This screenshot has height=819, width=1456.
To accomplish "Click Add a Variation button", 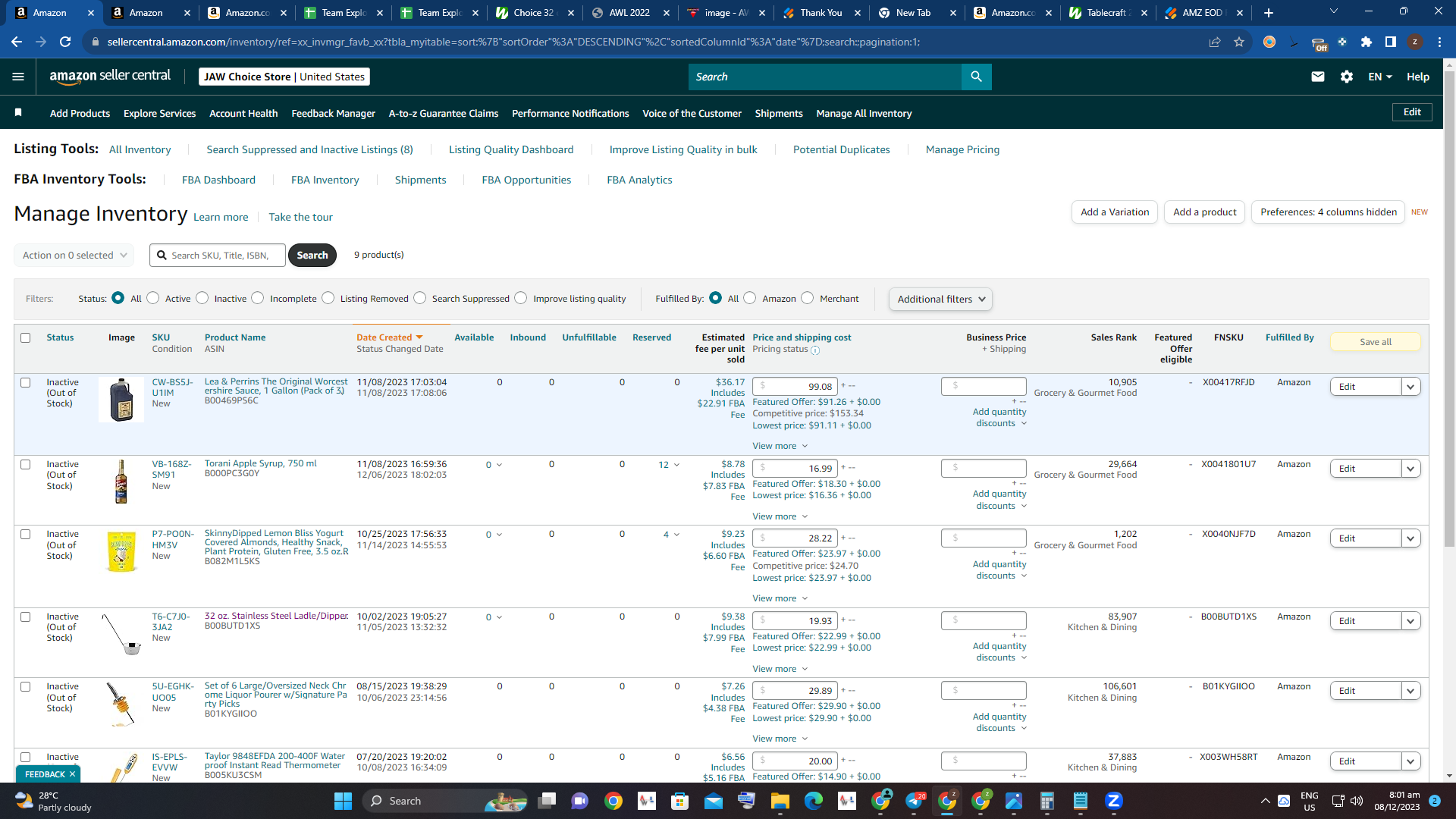I will pos(1115,212).
